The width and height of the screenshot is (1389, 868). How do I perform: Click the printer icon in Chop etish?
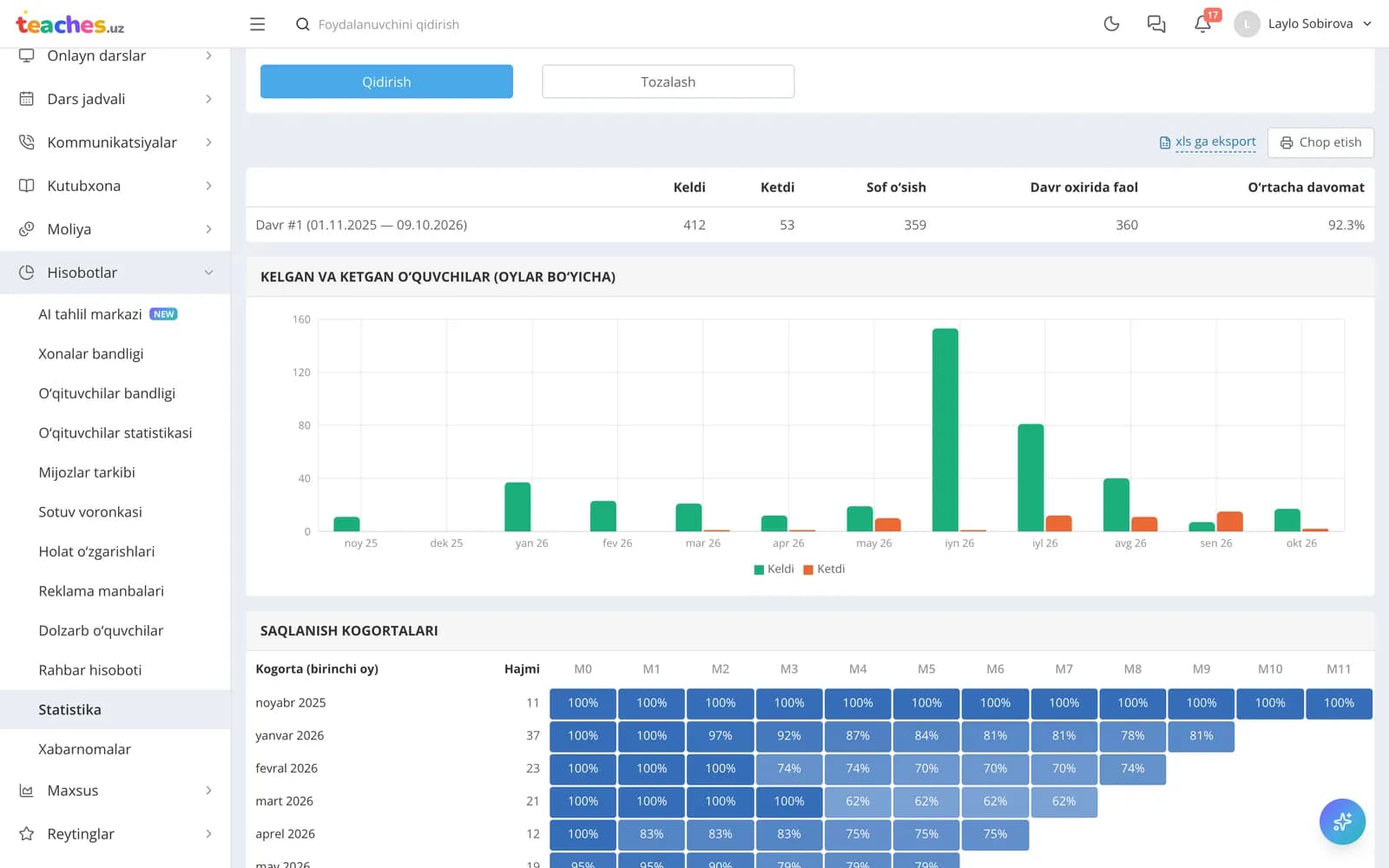(x=1287, y=142)
